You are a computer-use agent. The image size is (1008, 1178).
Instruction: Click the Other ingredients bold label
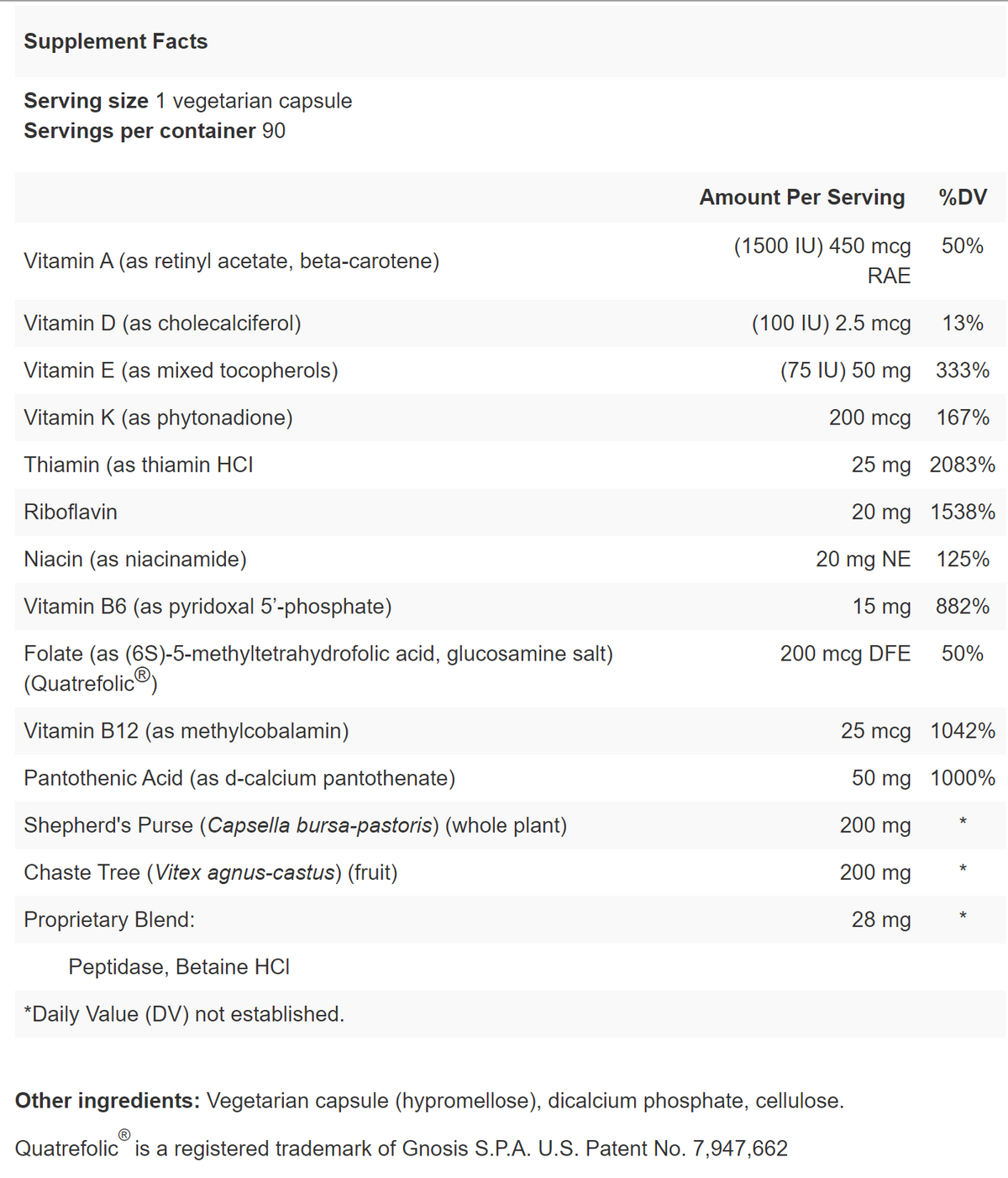point(108,1101)
